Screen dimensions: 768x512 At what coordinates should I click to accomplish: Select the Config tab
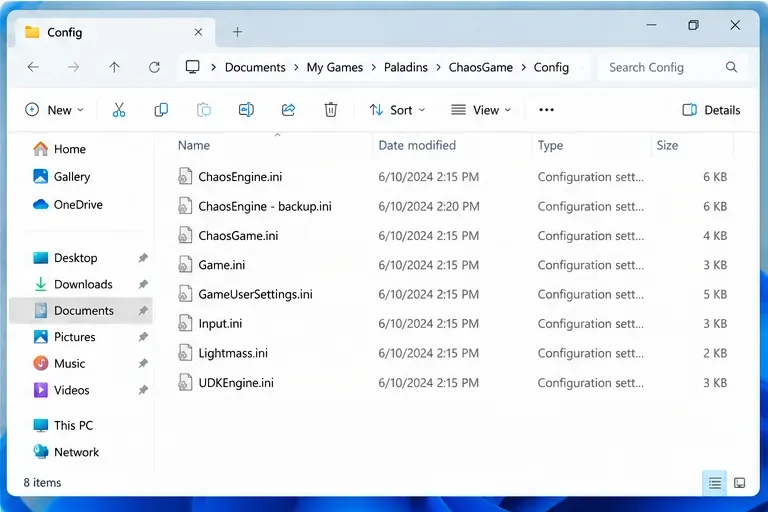(x=115, y=32)
